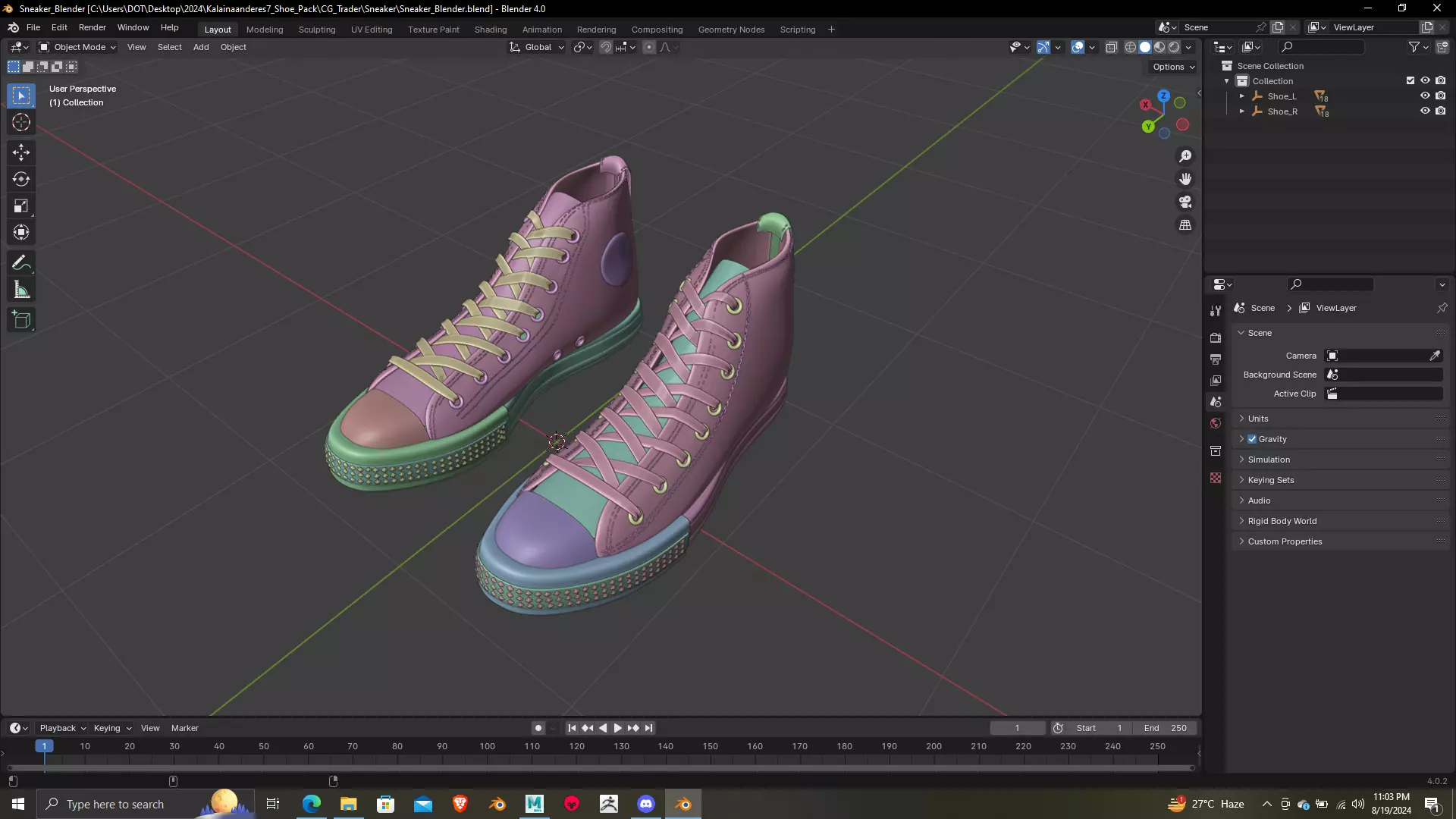Switch perspective/orthographic grid icon

[x=1185, y=225]
